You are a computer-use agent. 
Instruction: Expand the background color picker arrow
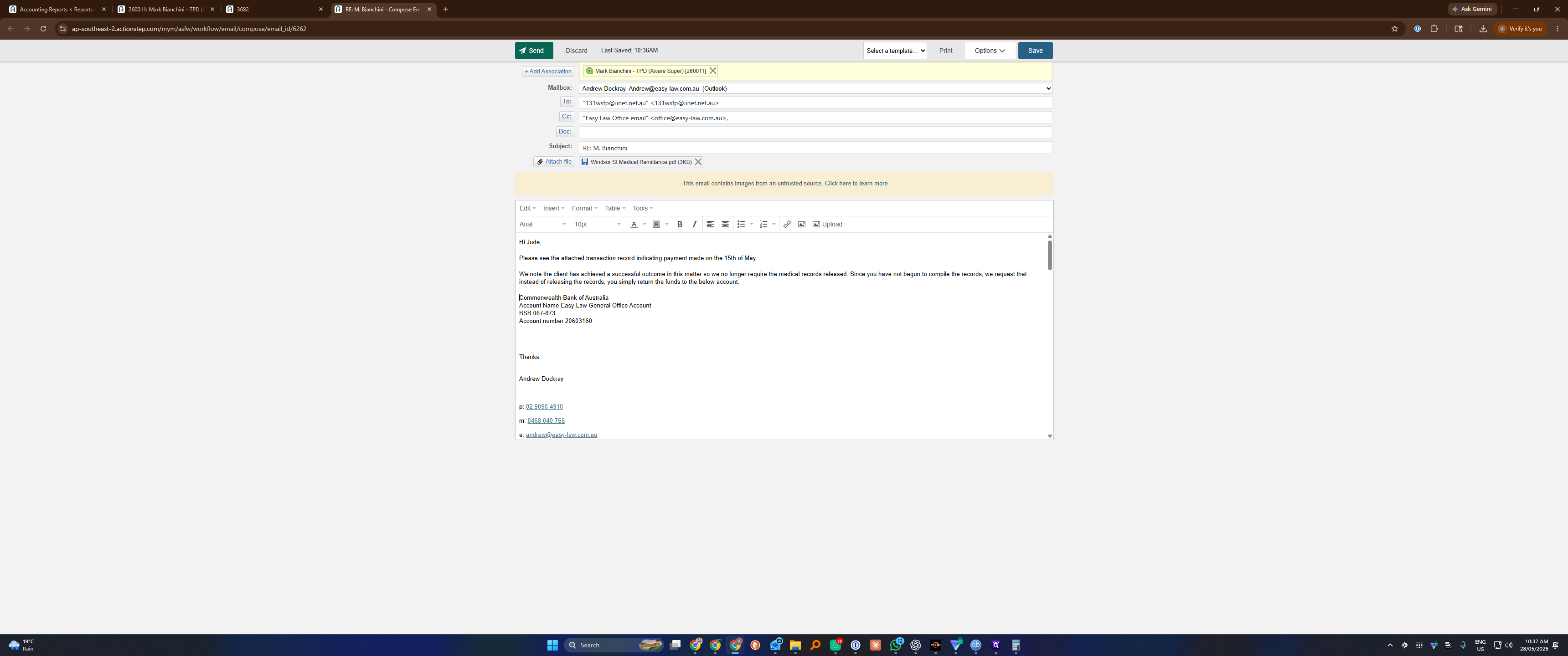pos(666,225)
